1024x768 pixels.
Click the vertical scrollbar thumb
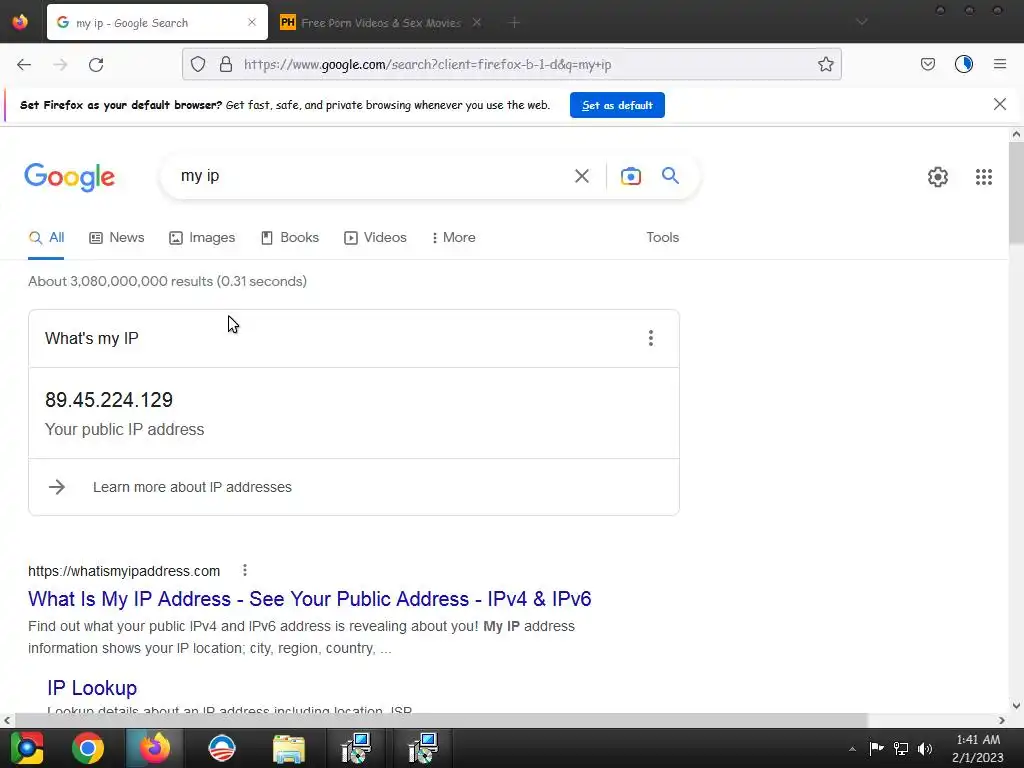pos(1016,193)
